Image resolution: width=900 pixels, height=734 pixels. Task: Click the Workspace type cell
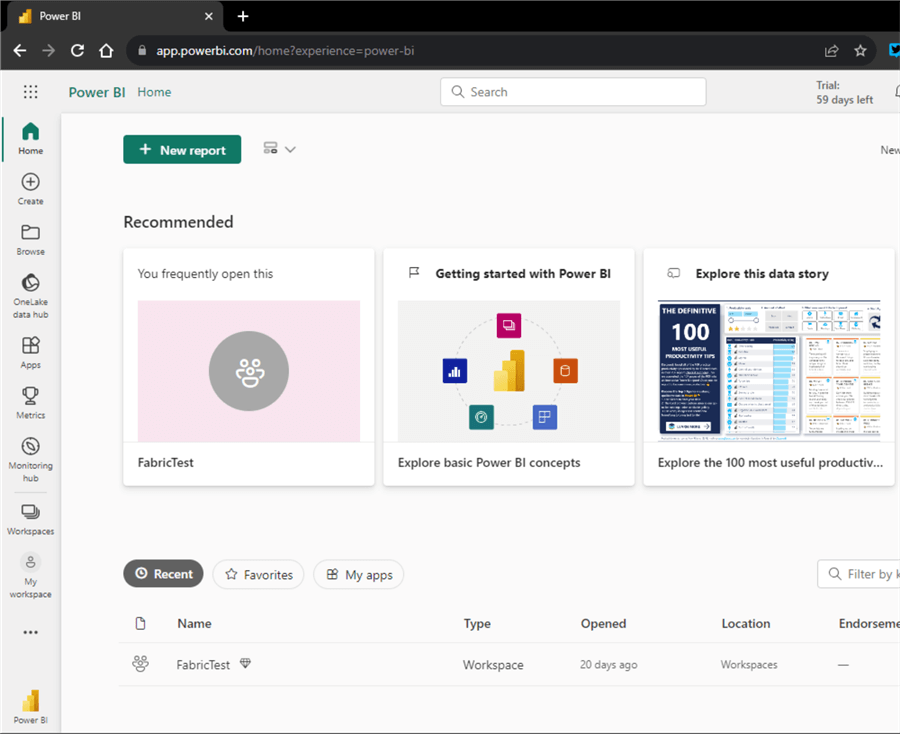click(x=493, y=665)
